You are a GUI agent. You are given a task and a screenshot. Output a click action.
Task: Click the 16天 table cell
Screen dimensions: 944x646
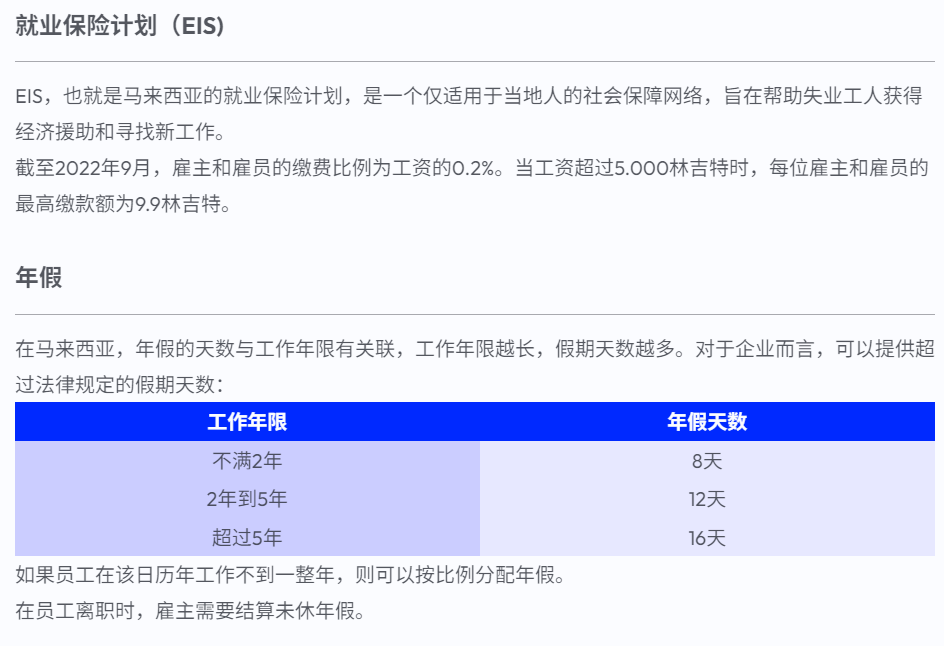pyautogui.click(x=707, y=537)
